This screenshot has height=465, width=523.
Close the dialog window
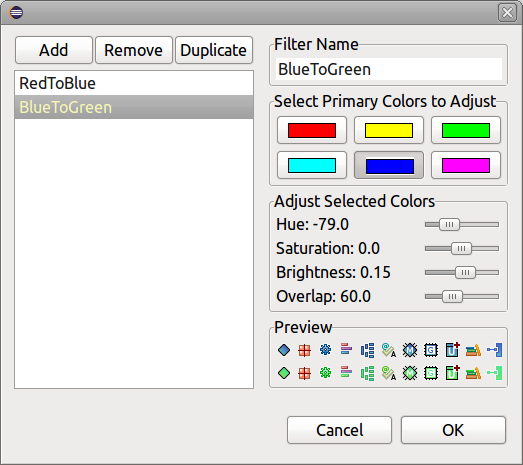click(x=507, y=13)
